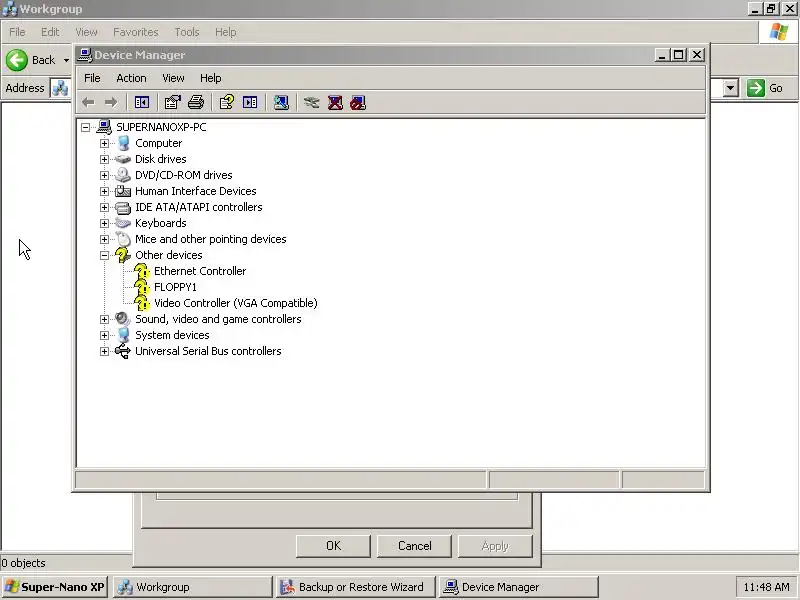This screenshot has height=600, width=800.
Task: Expand Universal Serial Bus controllers node
Action: click(x=105, y=352)
